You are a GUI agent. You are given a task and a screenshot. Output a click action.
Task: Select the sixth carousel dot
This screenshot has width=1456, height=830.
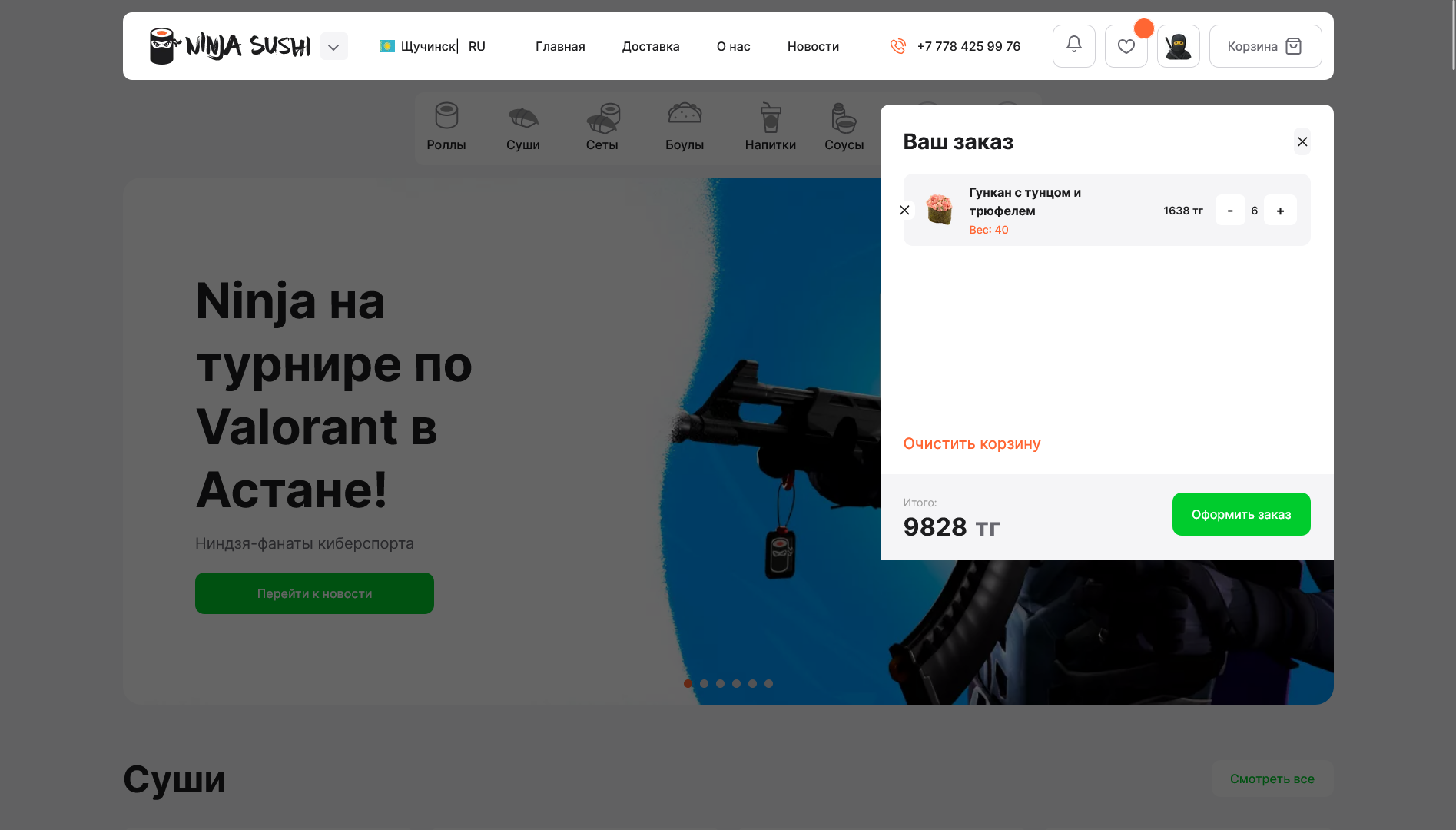point(768,683)
